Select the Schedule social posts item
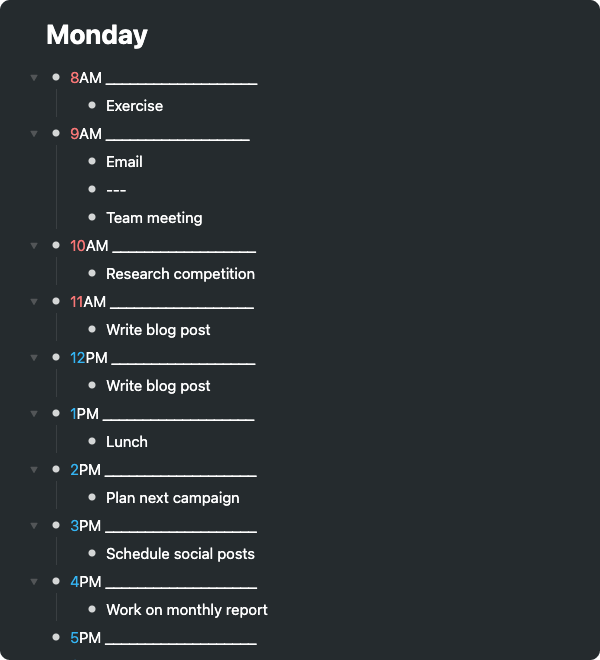600x660 pixels. tap(180, 554)
